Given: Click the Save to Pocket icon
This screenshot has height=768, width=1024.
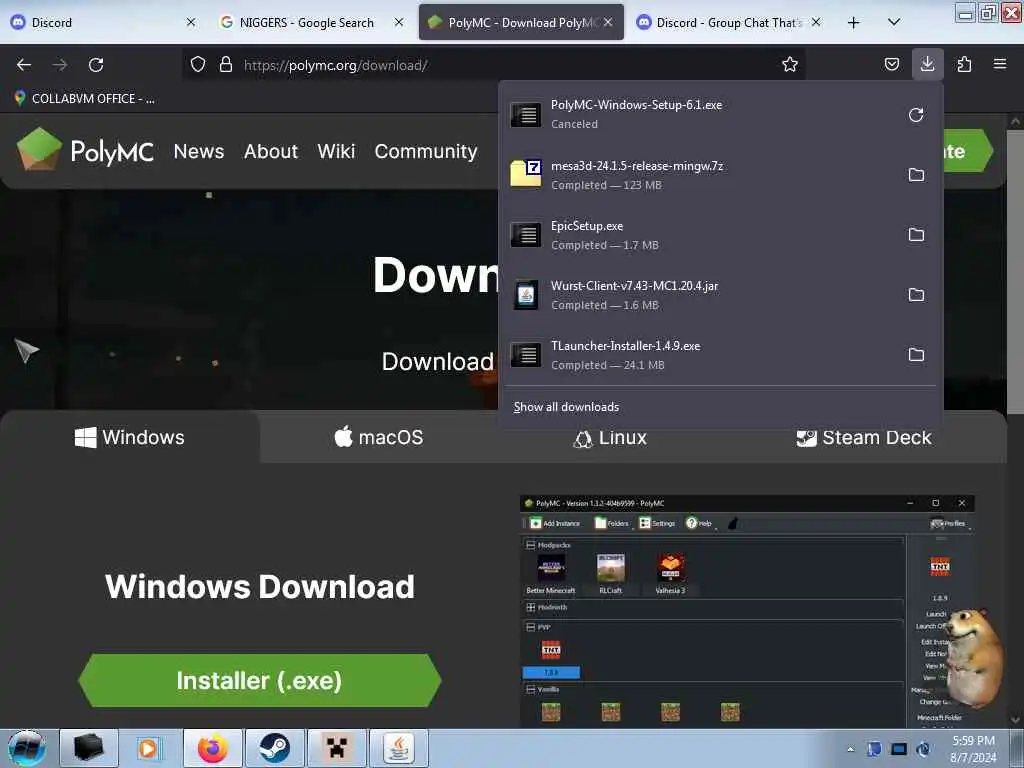Looking at the screenshot, I should (891, 64).
